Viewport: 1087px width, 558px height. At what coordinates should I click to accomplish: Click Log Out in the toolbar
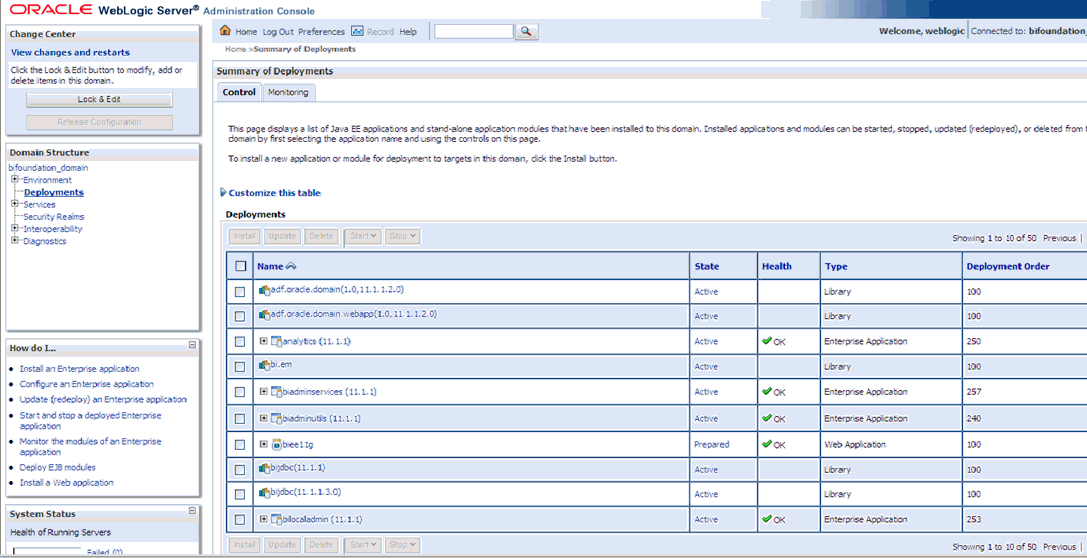point(278,32)
